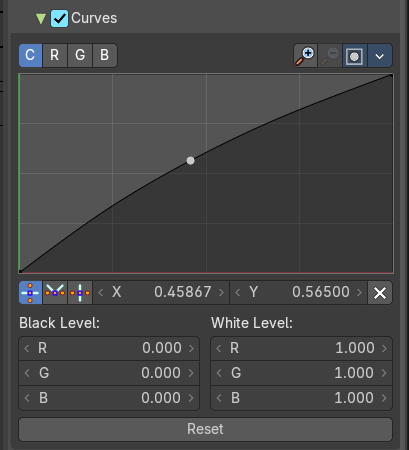This screenshot has width=409, height=450.
Task: Decrease the Y point value
Action: tap(238, 293)
